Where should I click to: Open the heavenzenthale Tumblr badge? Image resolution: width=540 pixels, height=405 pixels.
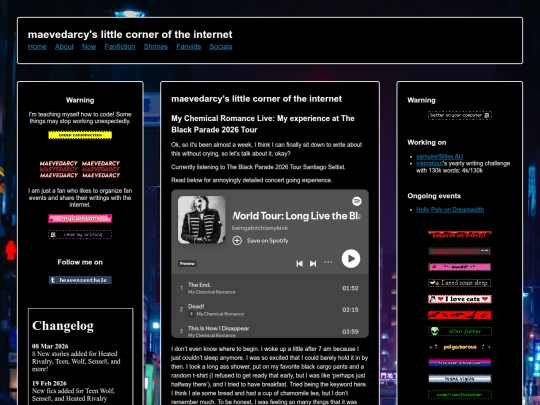(x=80, y=280)
